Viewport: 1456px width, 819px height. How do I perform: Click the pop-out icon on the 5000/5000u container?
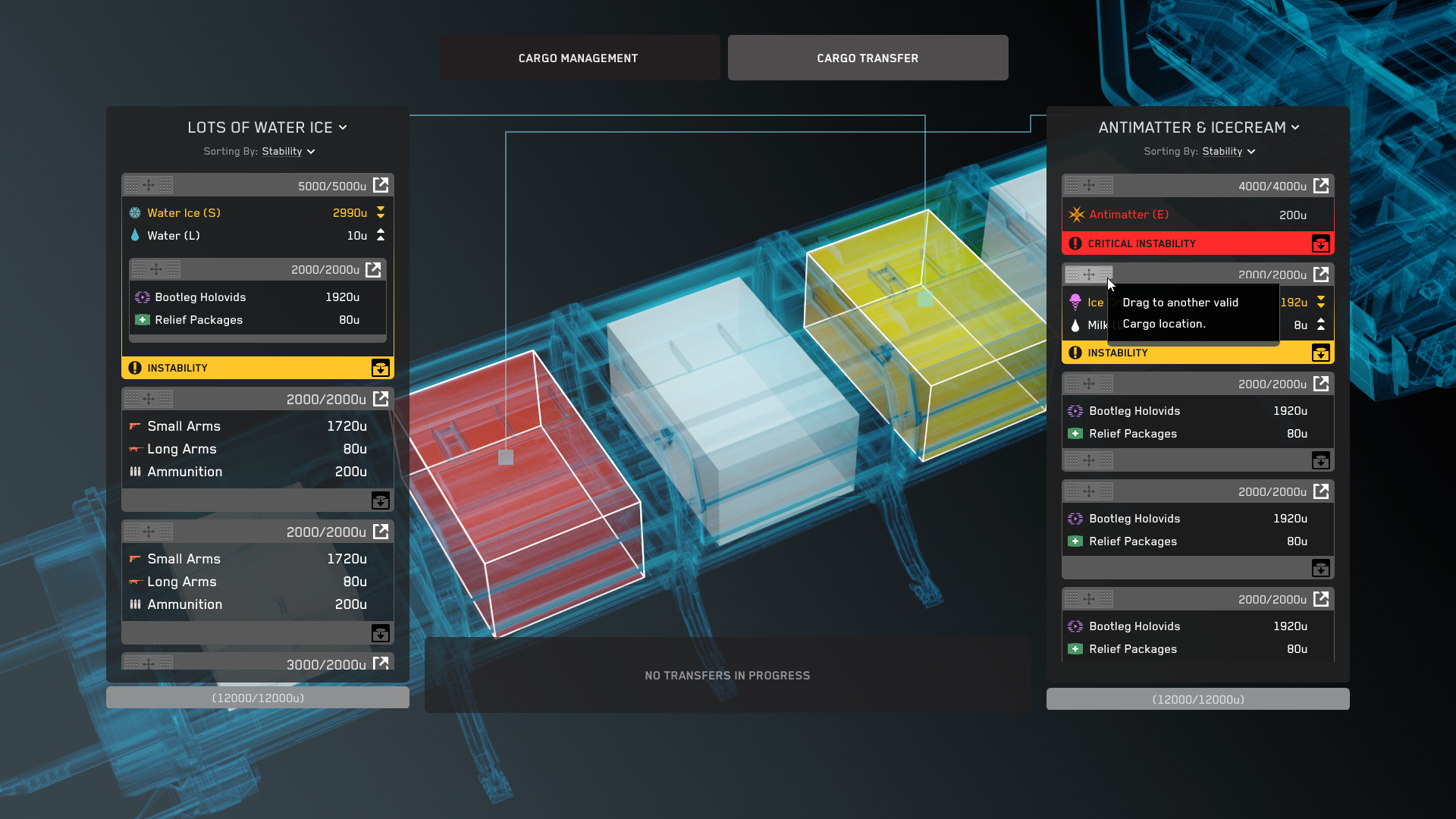[381, 185]
